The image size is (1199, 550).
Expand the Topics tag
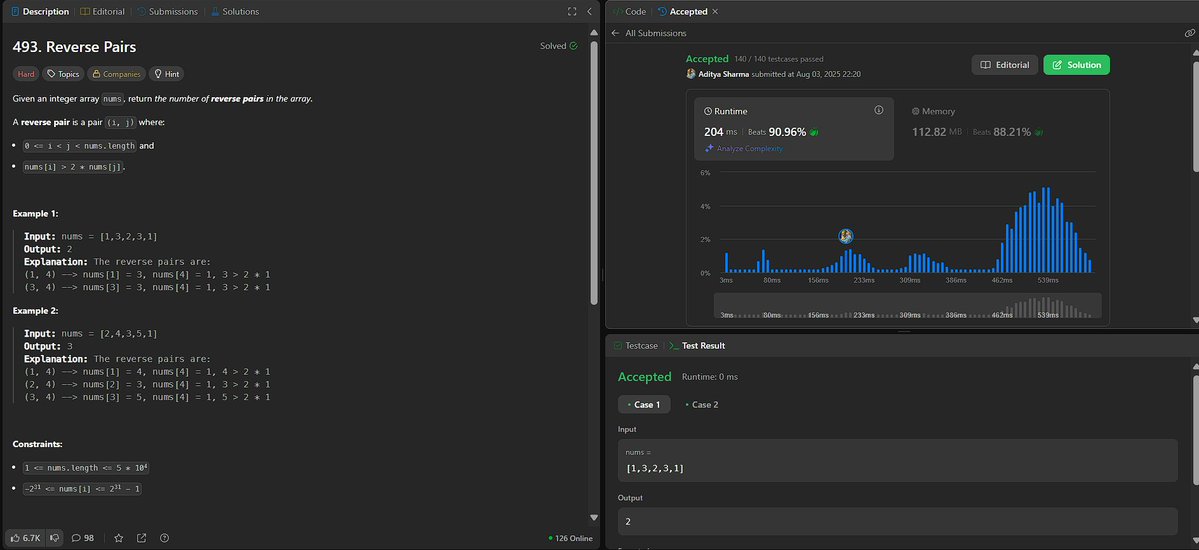[63, 74]
